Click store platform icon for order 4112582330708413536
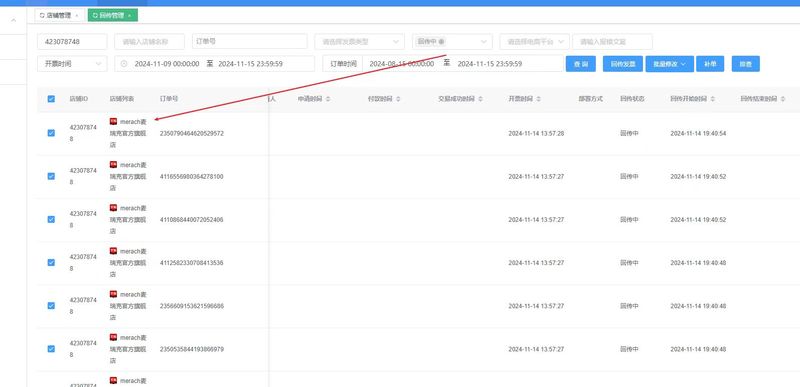The width and height of the screenshot is (800, 387). (x=113, y=251)
